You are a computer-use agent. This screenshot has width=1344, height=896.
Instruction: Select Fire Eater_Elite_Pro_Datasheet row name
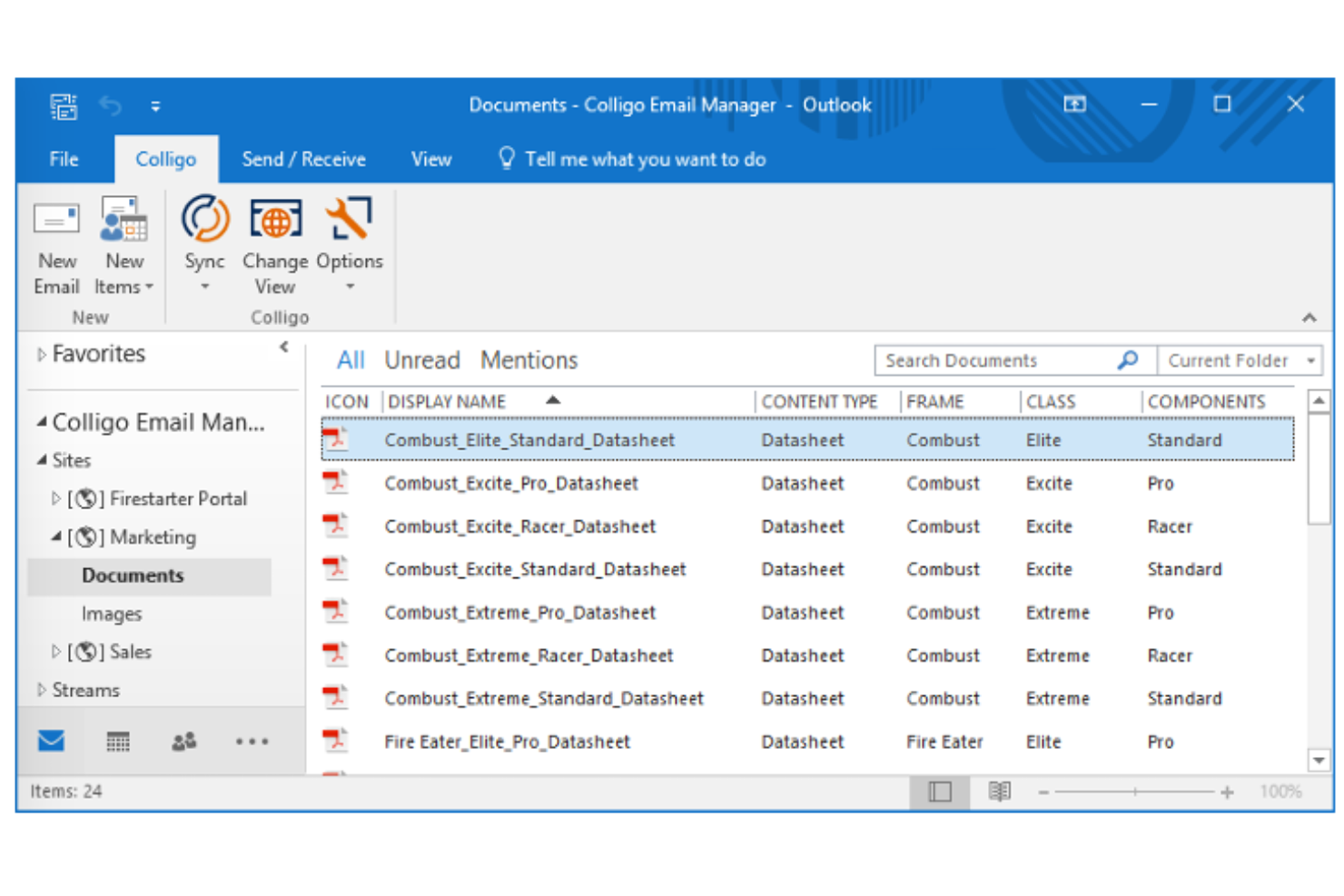tap(507, 742)
